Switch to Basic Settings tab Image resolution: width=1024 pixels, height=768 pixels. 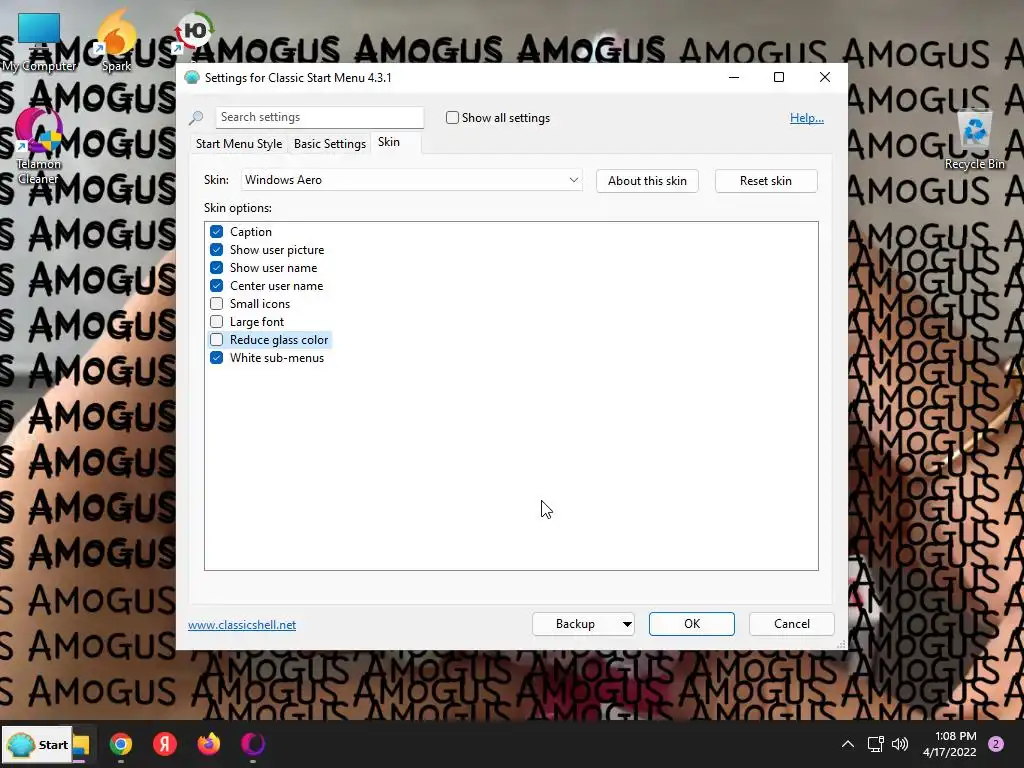(330, 144)
